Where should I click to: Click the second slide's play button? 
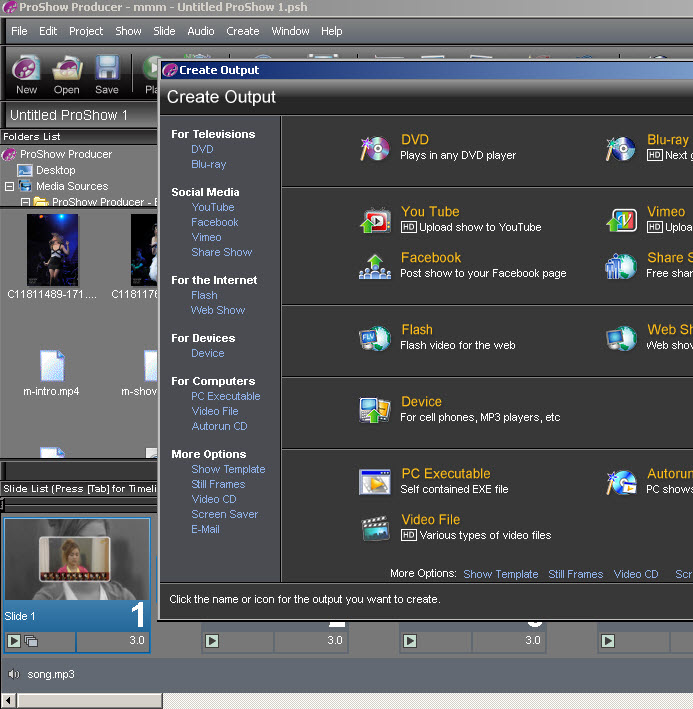point(212,641)
